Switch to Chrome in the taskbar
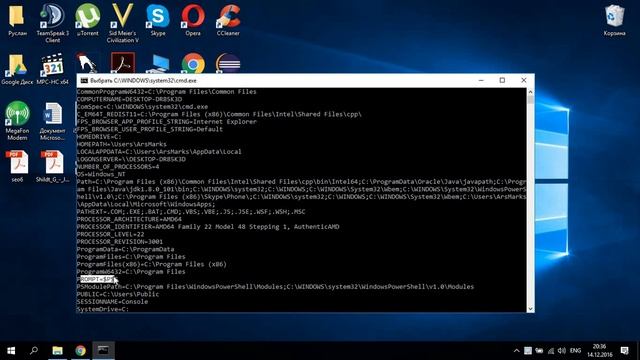 pos(80,351)
